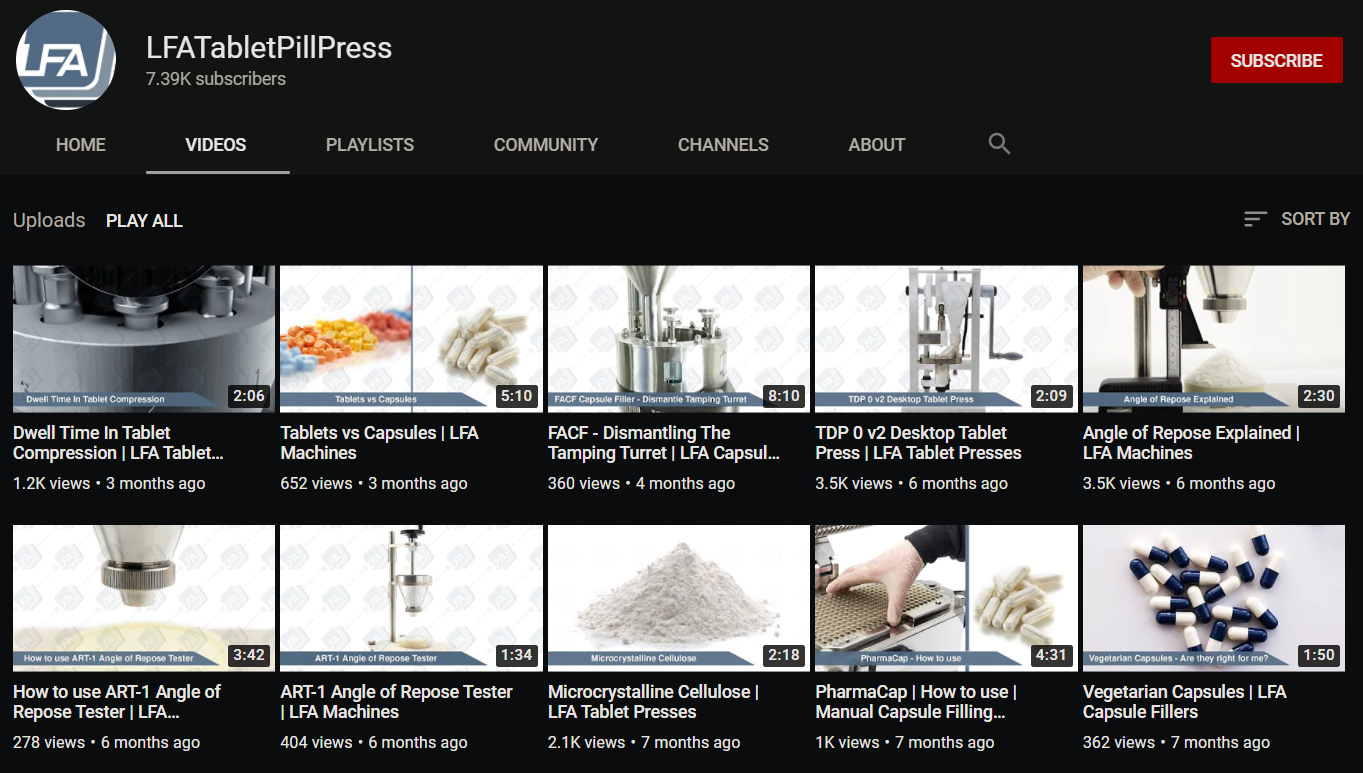Click Vegetarian Capsules video title
This screenshot has height=773, width=1363.
tap(1185, 702)
